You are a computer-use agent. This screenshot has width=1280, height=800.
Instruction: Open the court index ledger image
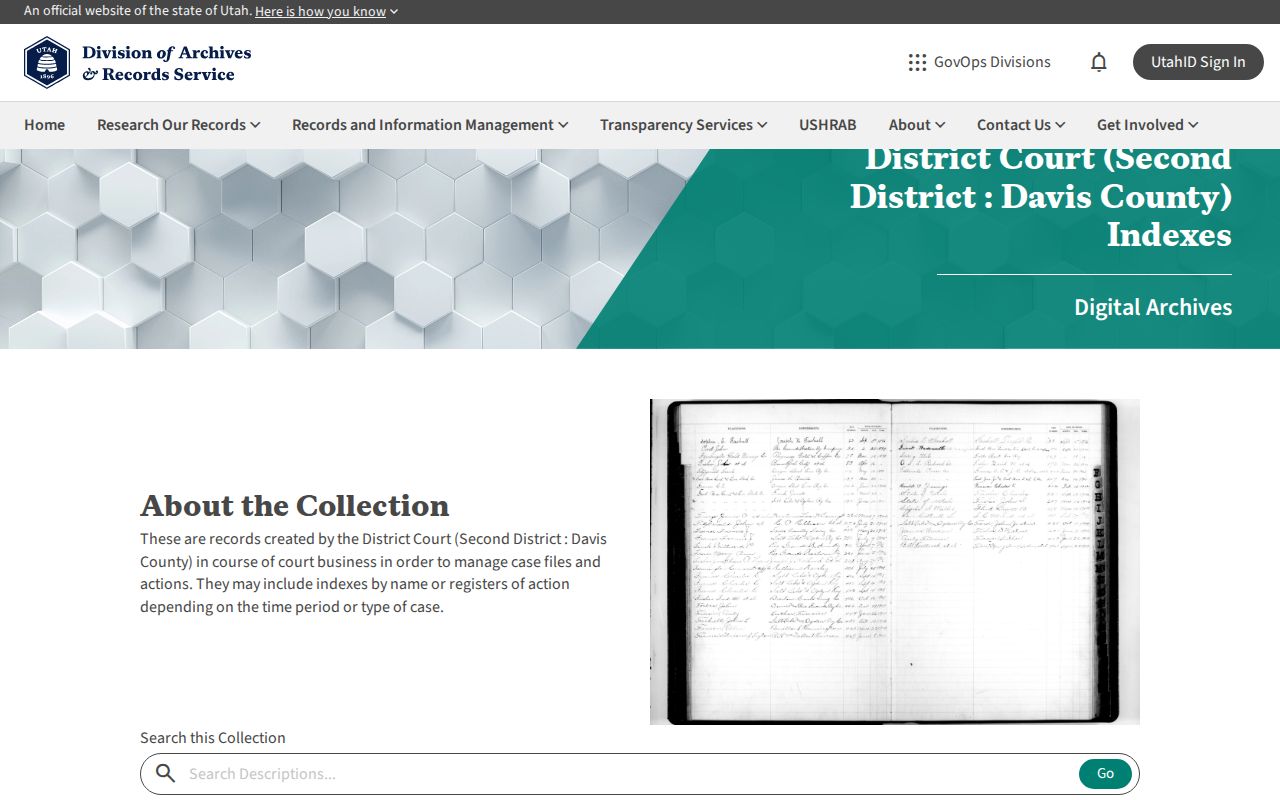tap(895, 562)
